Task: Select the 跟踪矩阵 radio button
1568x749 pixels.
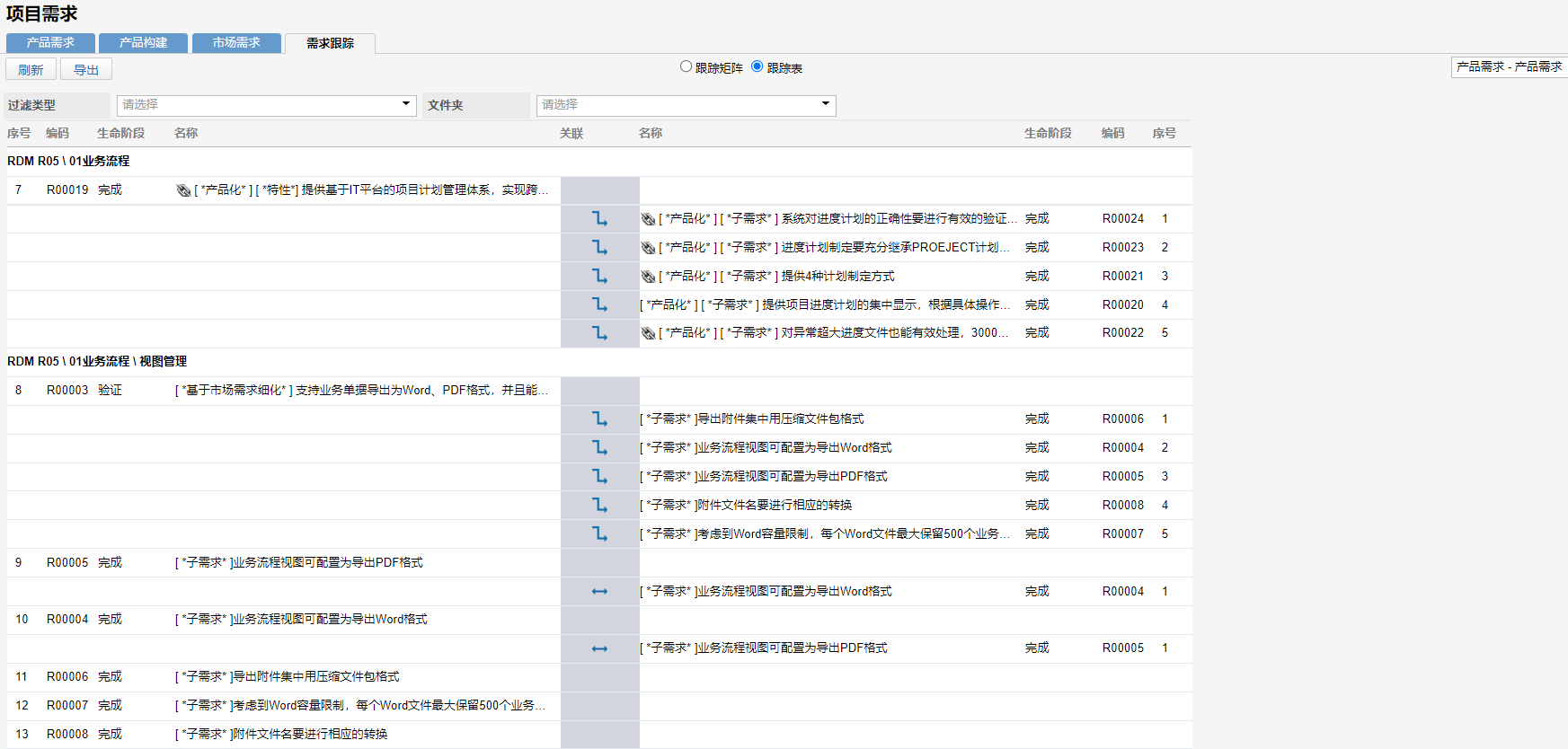Action: pos(687,66)
